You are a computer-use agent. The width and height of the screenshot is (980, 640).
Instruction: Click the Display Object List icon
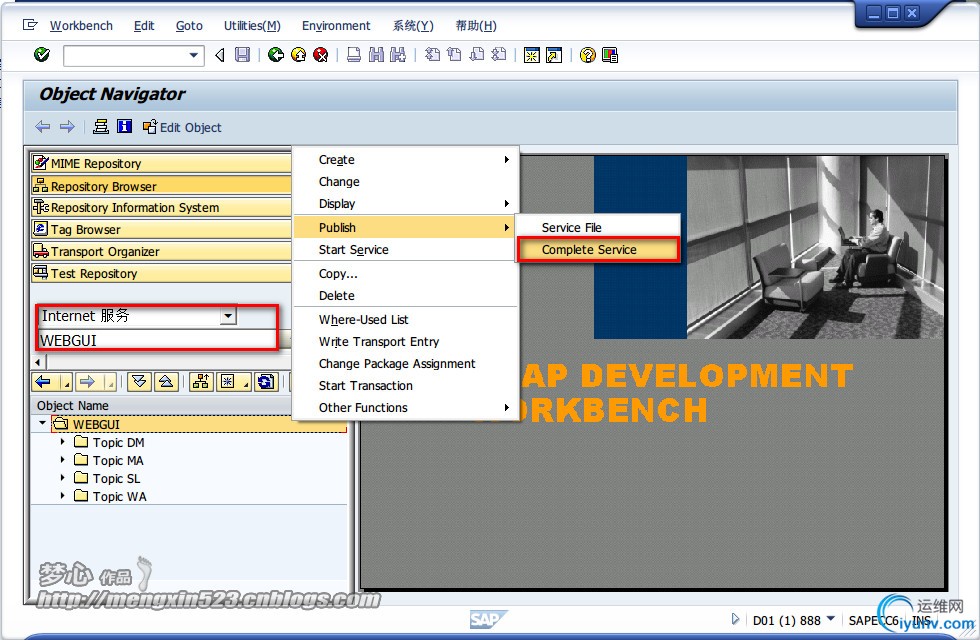tap(101, 127)
